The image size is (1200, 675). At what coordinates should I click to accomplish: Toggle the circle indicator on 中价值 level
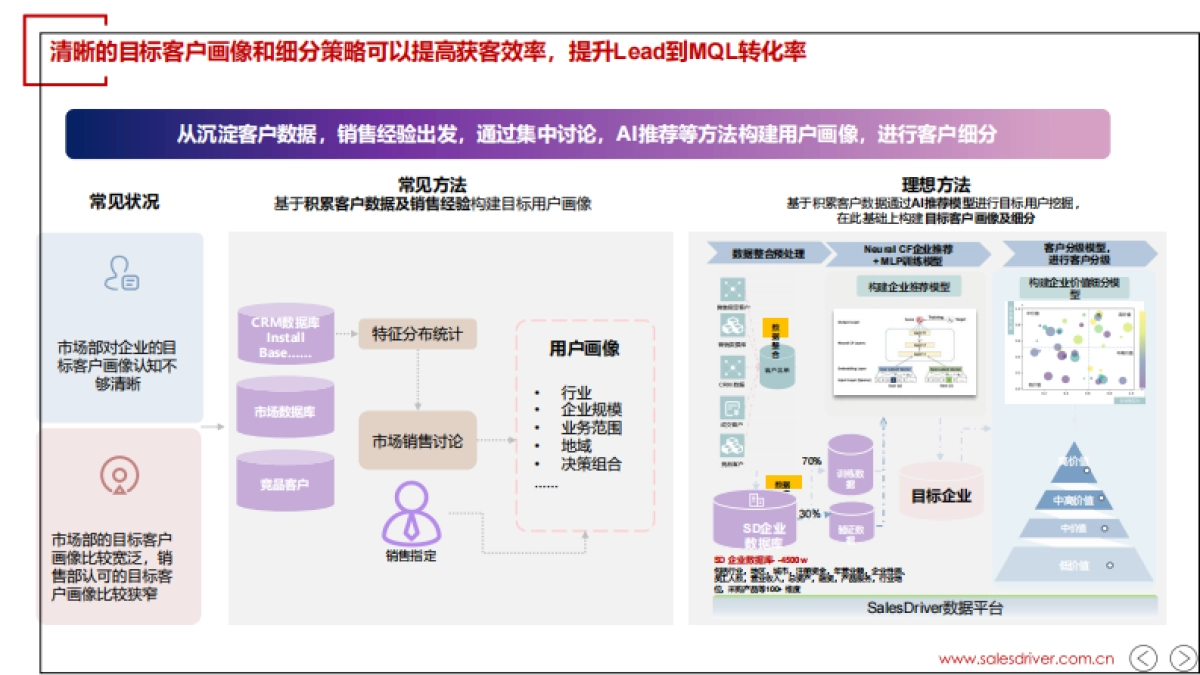[x=1105, y=528]
